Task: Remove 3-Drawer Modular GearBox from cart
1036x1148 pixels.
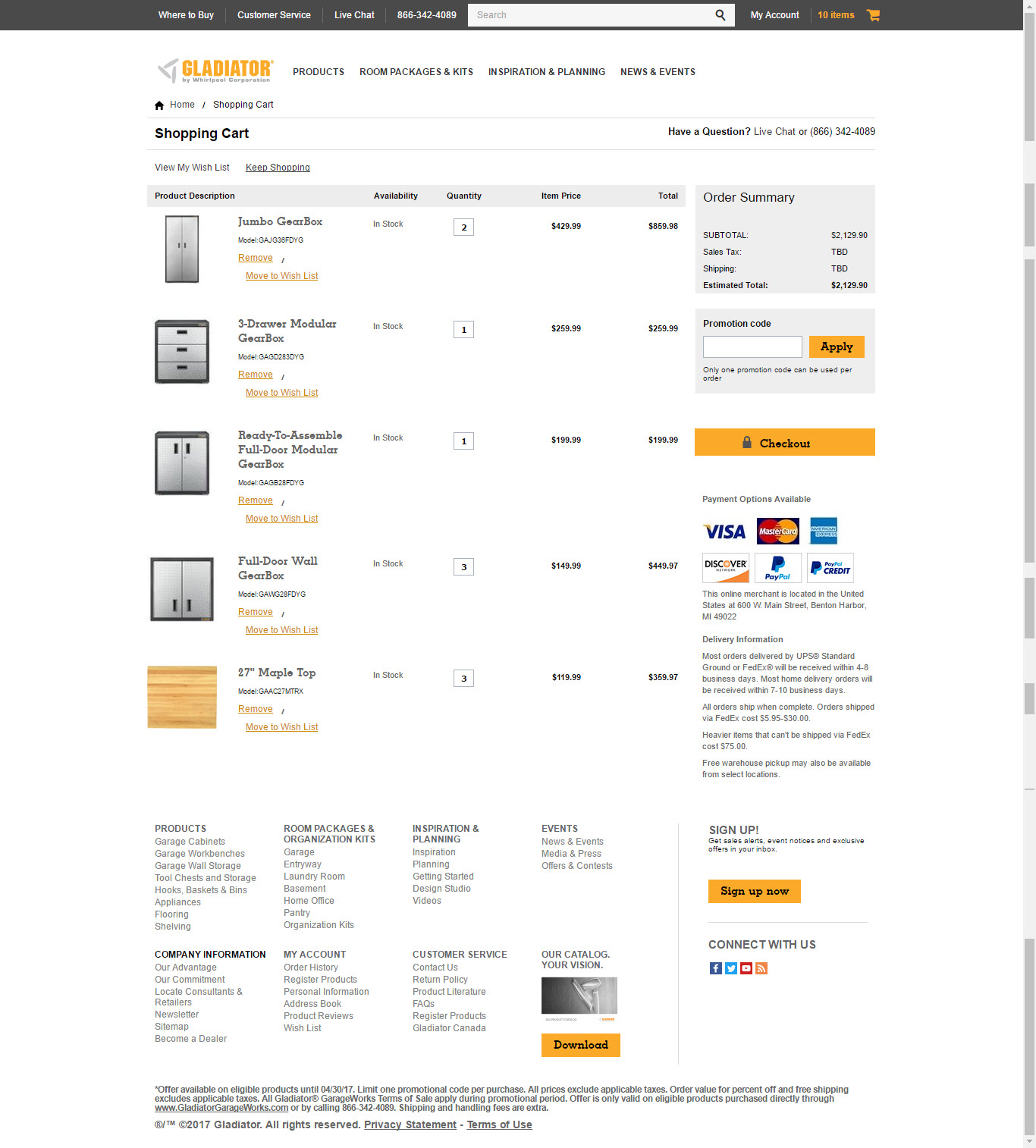Action: click(256, 375)
